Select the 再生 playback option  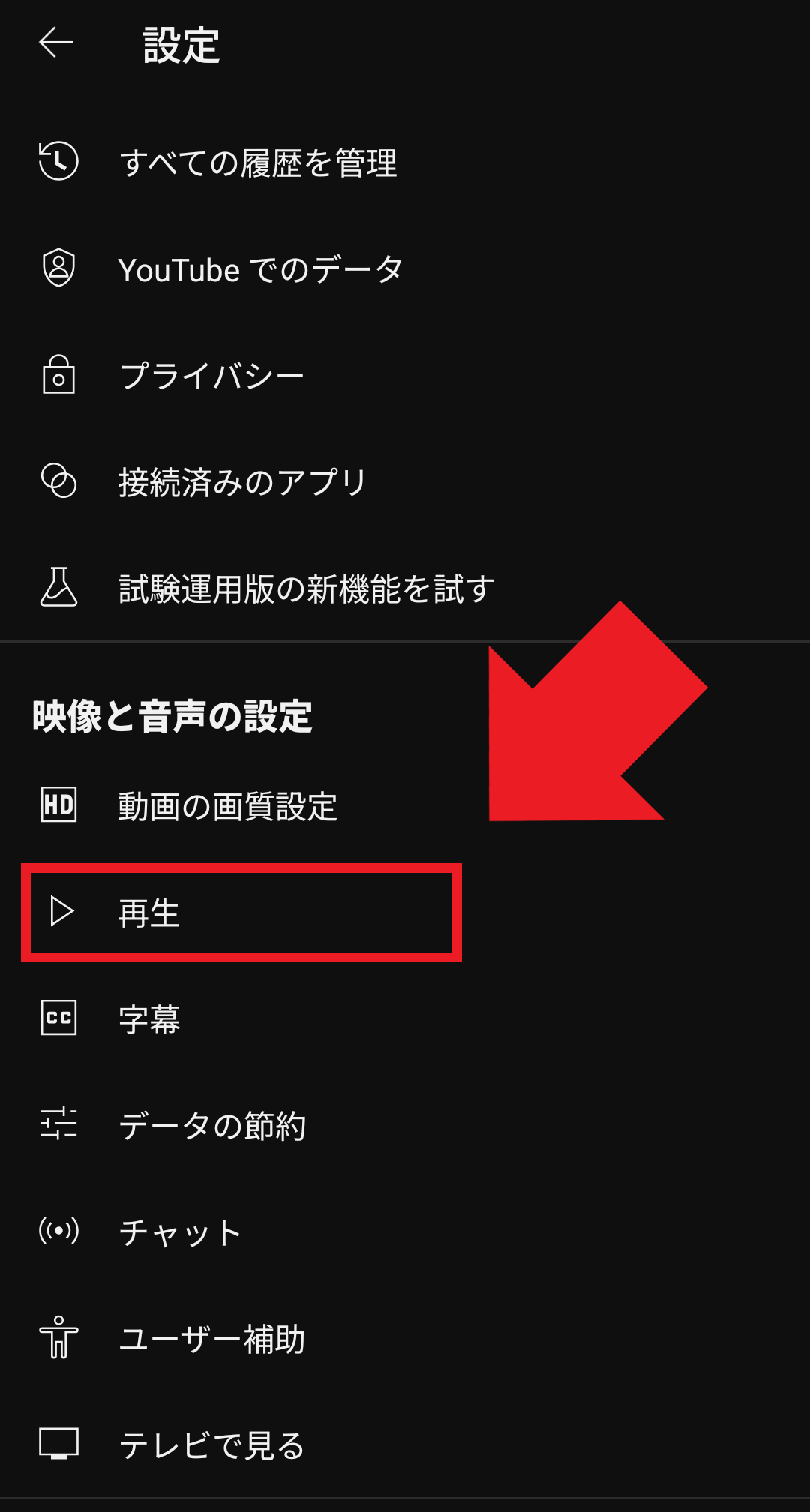[405, 912]
